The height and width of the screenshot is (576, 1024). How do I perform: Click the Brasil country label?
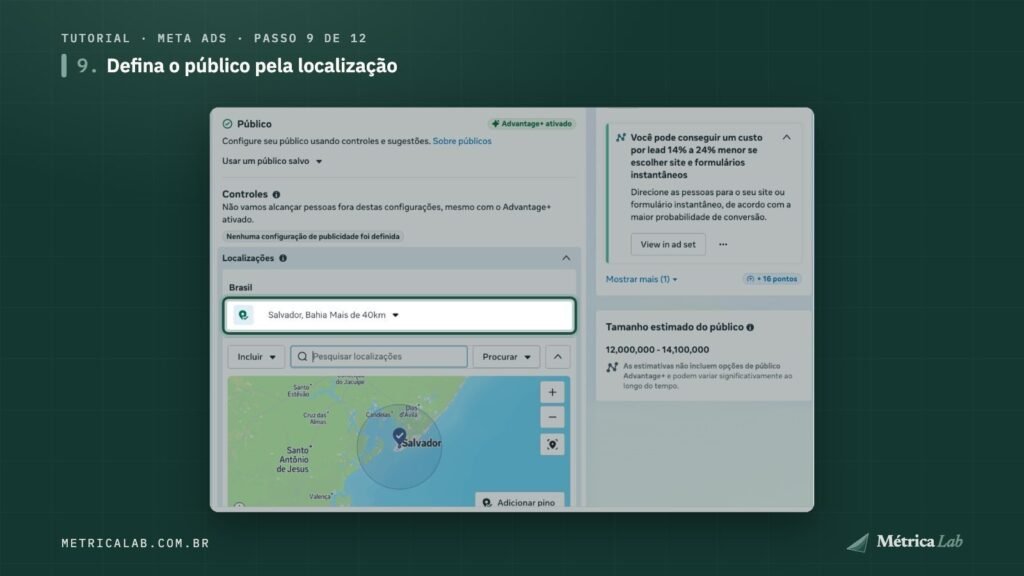pyautogui.click(x=240, y=287)
